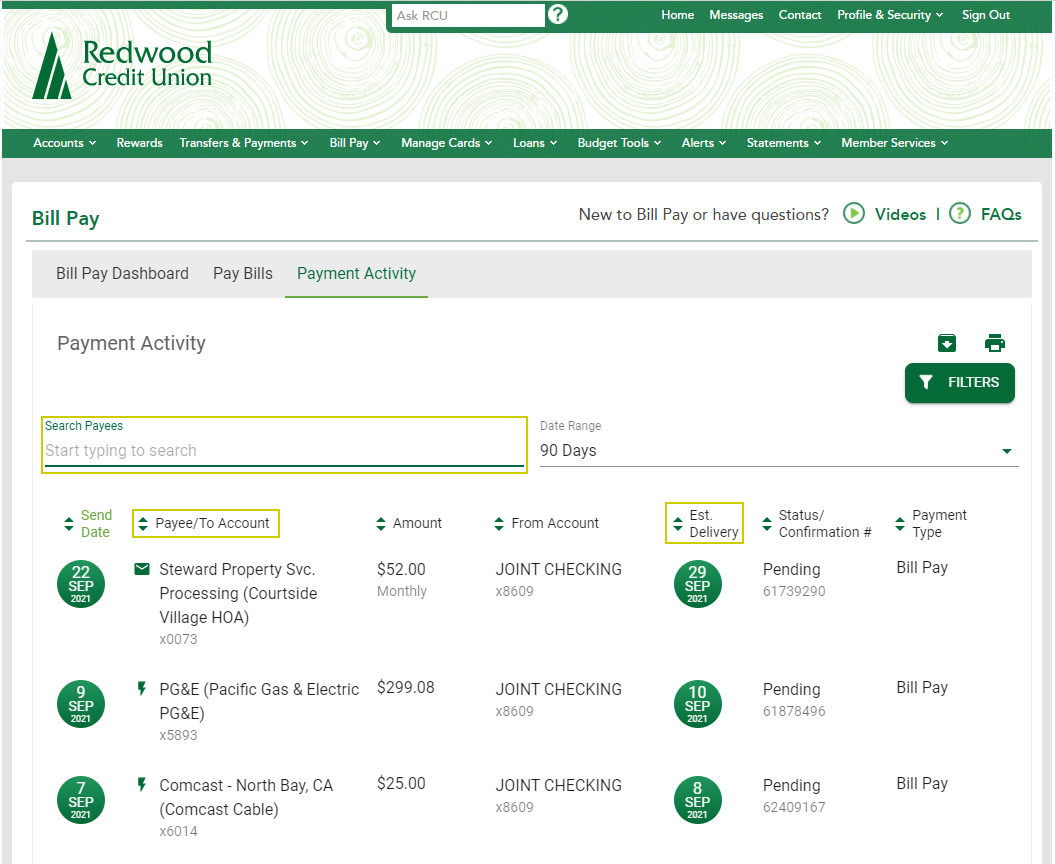Viewport: 1055px width, 864px height.
Task: Click the download/export payment activity icon
Action: click(x=947, y=343)
